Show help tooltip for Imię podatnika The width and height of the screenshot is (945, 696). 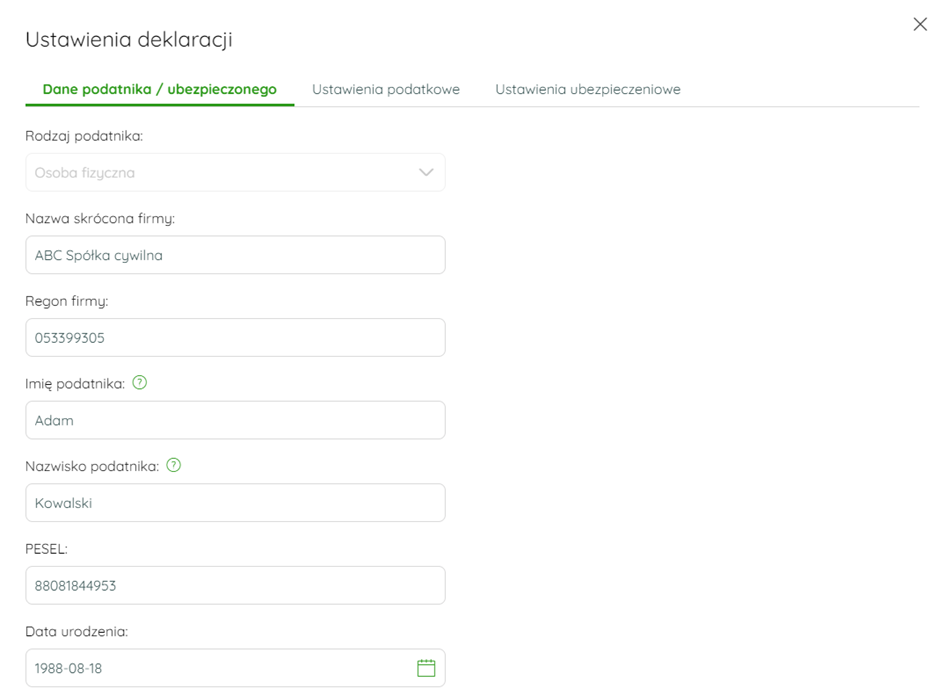point(139,383)
